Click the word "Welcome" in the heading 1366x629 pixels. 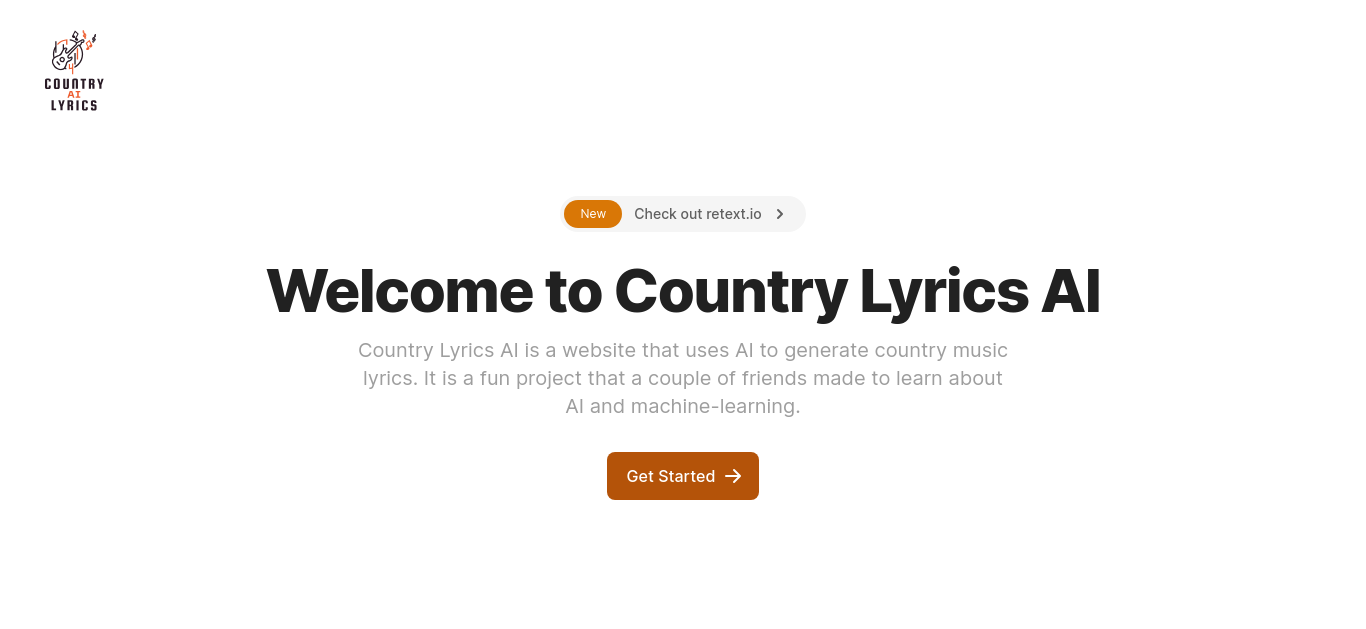pyautogui.click(x=399, y=291)
